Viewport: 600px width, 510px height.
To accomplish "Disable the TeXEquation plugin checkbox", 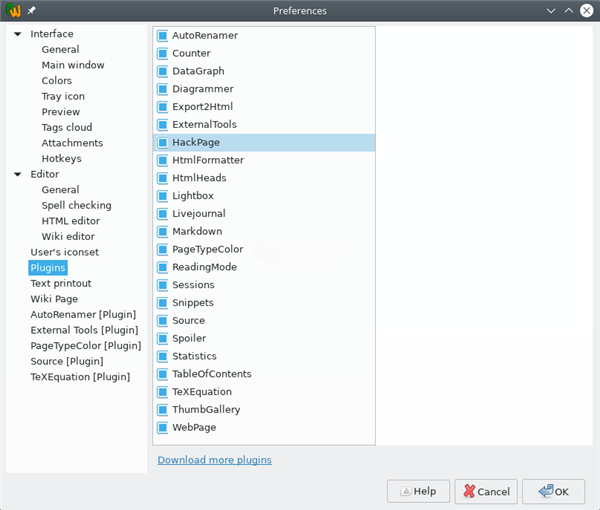I will pos(163,392).
